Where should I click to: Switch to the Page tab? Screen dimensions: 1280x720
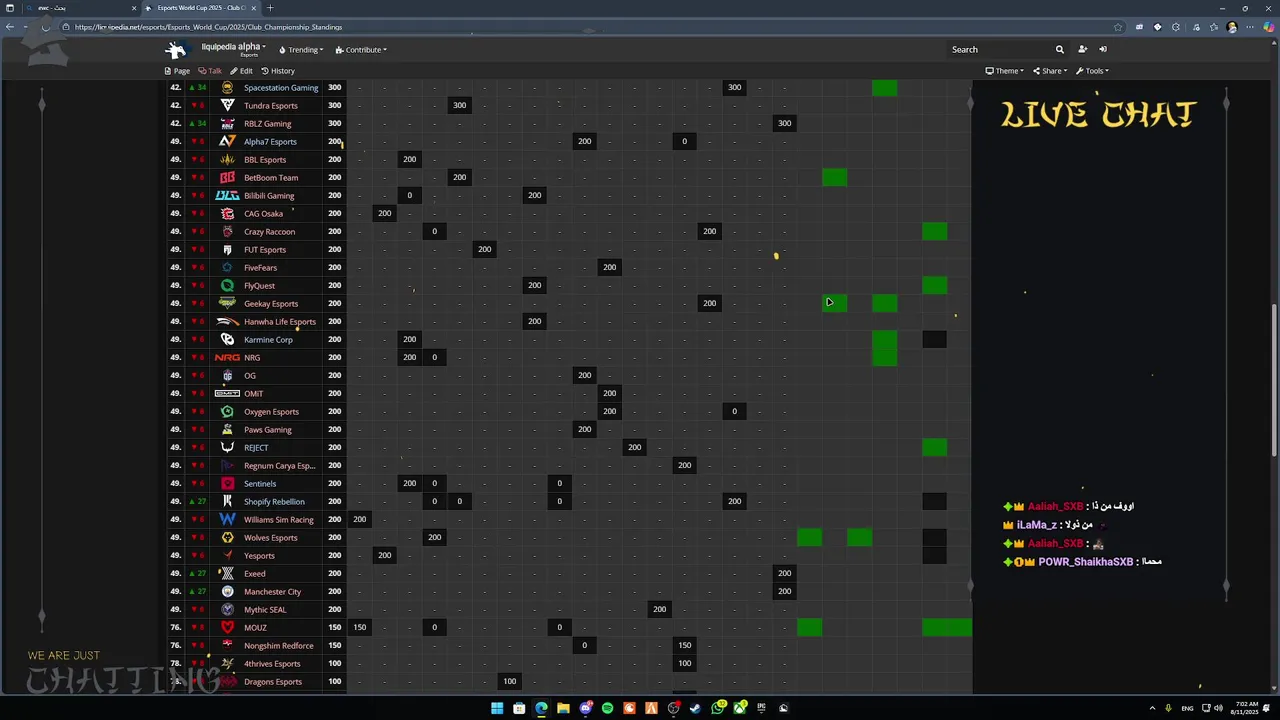pos(177,71)
